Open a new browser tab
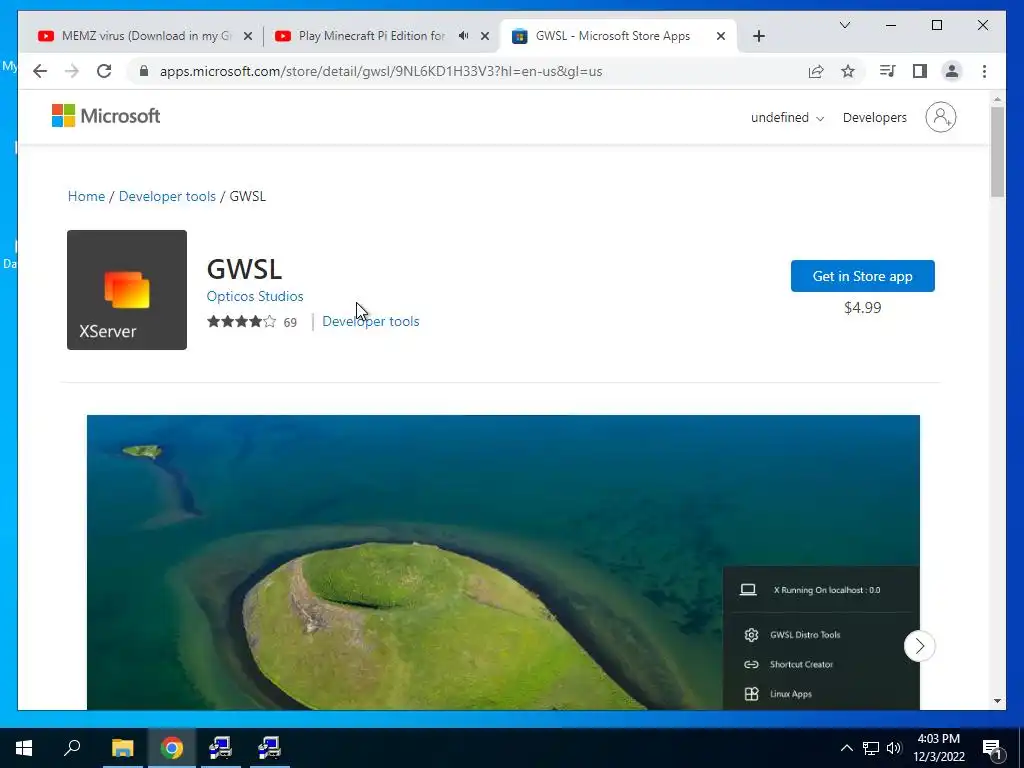The height and width of the screenshot is (768, 1024). (758, 36)
